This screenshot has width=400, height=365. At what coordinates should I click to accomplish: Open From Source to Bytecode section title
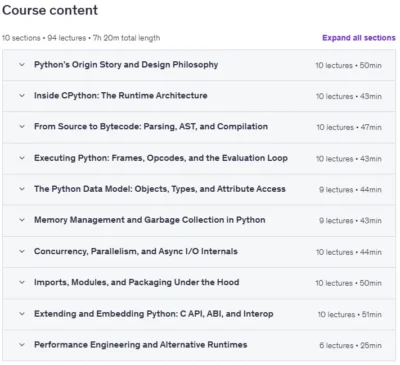(x=151, y=127)
